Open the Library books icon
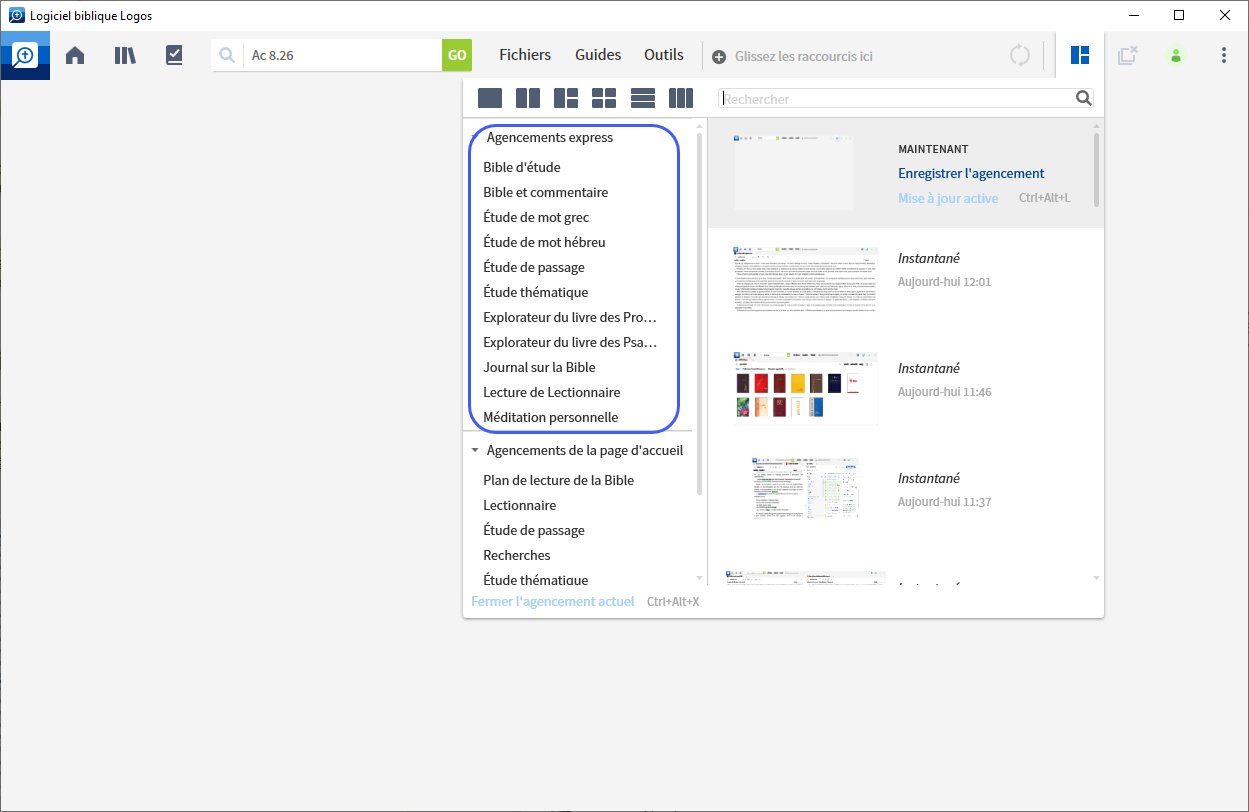 (x=125, y=56)
